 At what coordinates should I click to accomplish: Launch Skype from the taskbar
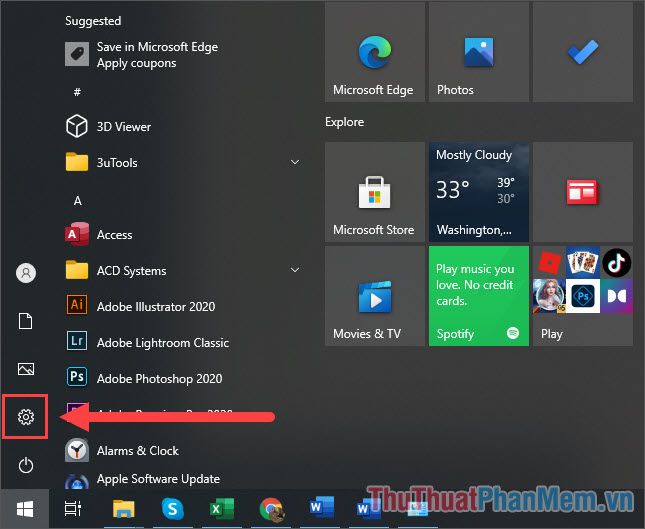(172, 509)
